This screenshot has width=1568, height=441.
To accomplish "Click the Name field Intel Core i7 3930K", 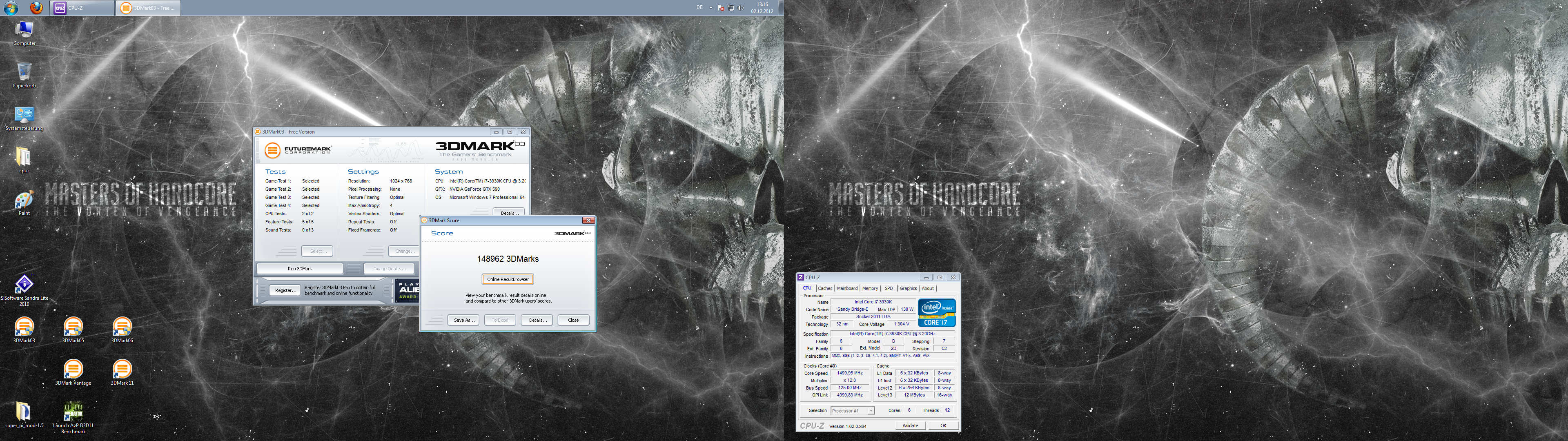I will point(873,302).
